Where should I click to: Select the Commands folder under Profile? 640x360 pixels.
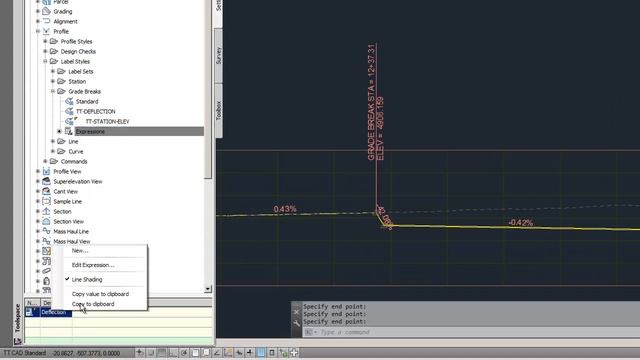click(74, 162)
